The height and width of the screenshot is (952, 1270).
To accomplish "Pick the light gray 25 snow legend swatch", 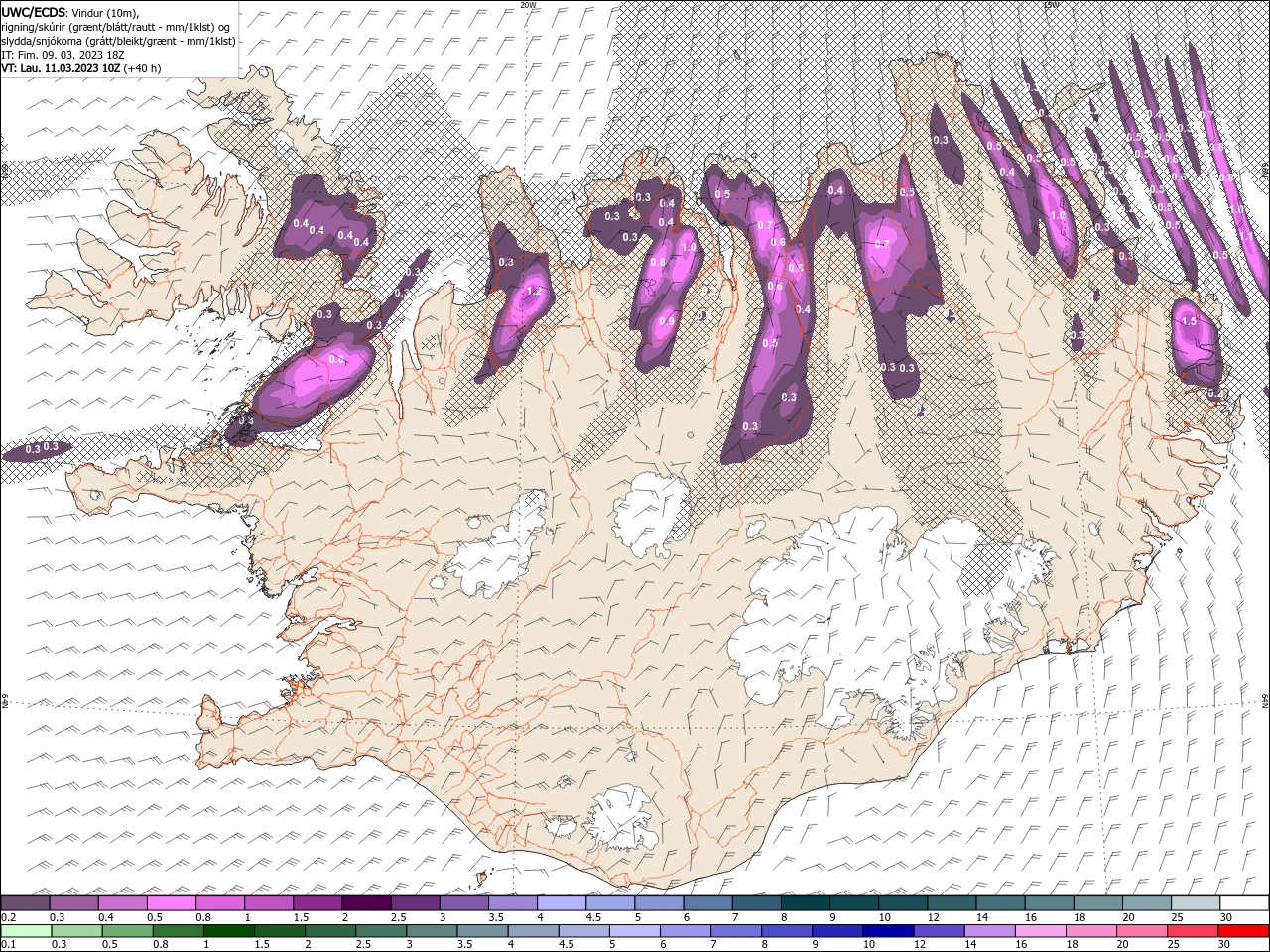I will (1196, 903).
